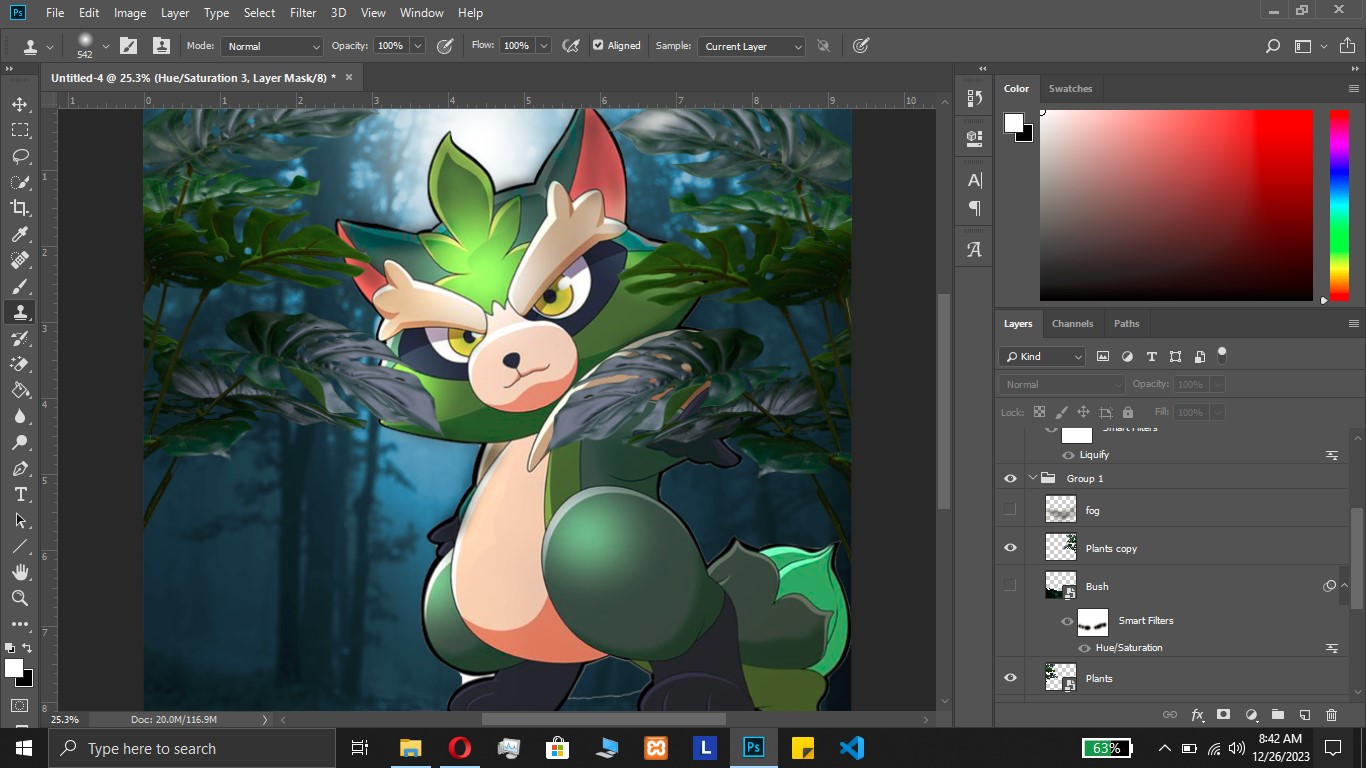This screenshot has height=768, width=1366.
Task: Open the Clone Source panel icon
Action: click(x=161, y=46)
